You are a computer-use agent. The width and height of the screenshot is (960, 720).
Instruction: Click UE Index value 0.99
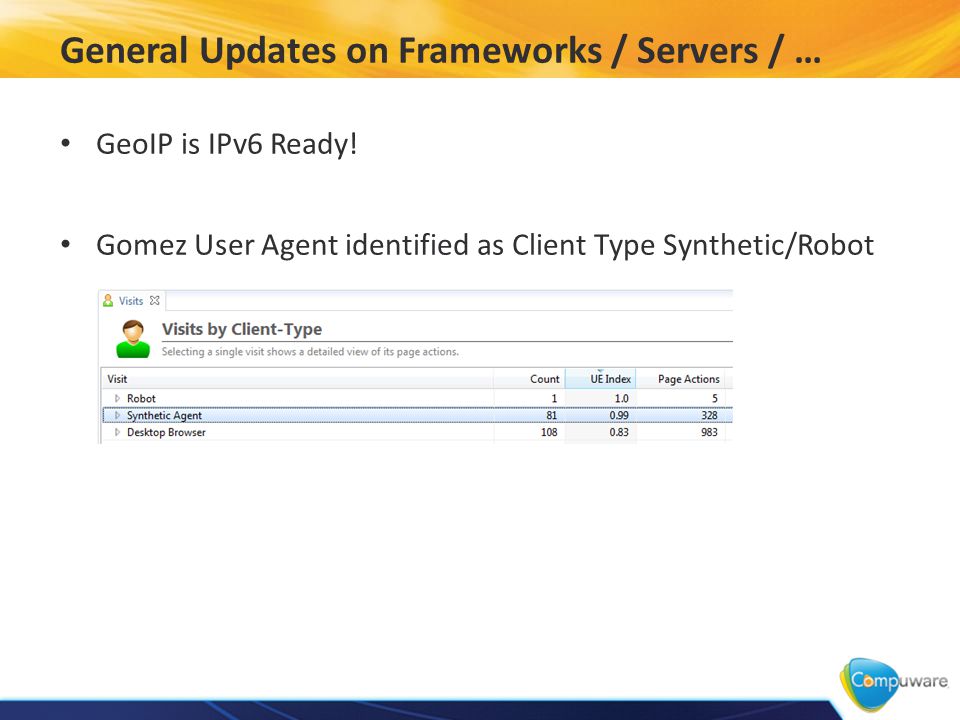pyautogui.click(x=619, y=415)
